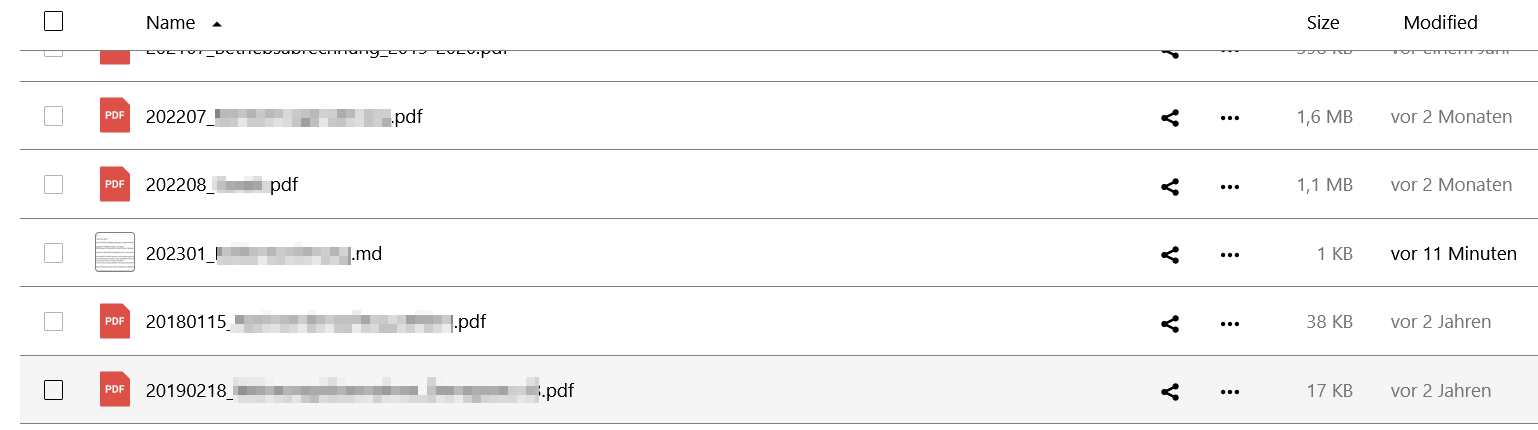Select the 202207 PDF row checkbox
This screenshot has width=1538, height=430.
[54, 116]
